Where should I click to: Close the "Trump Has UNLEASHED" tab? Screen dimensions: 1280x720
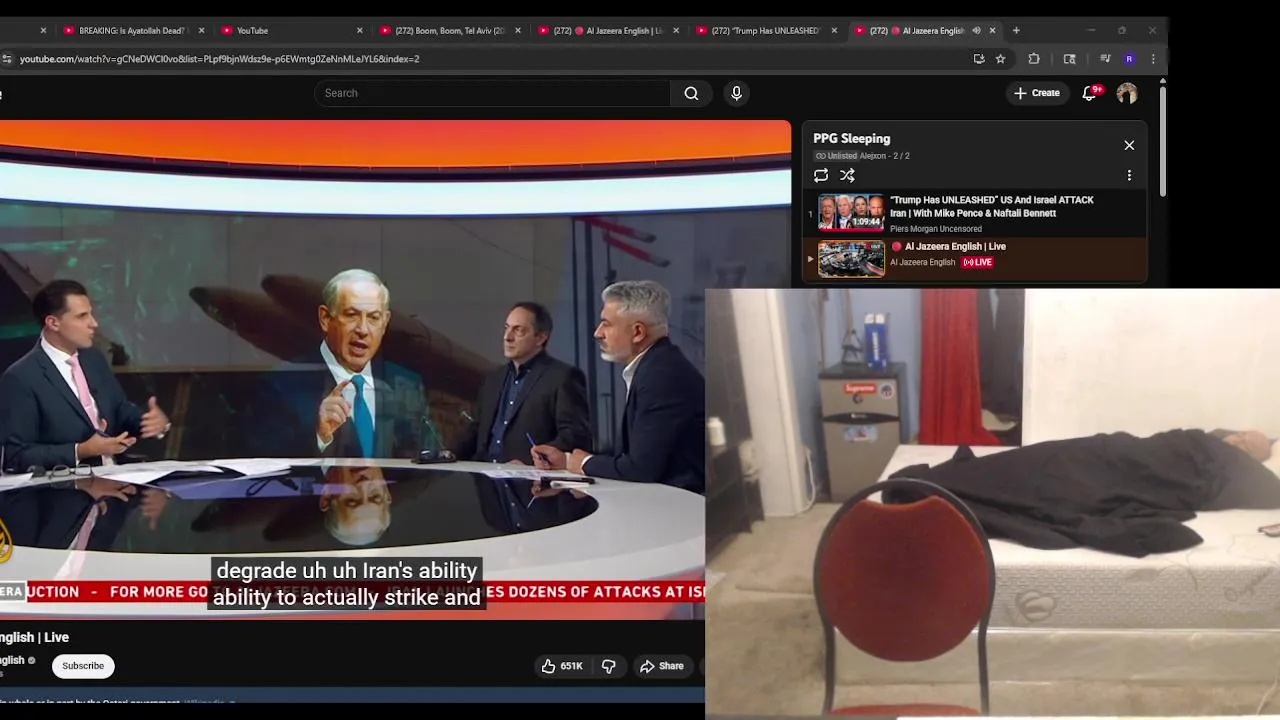[x=834, y=30]
